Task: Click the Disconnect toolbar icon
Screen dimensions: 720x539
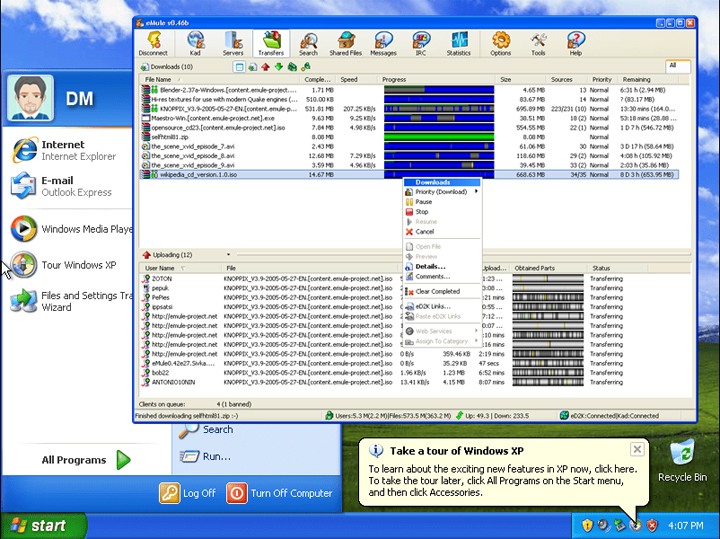Action: (153, 44)
